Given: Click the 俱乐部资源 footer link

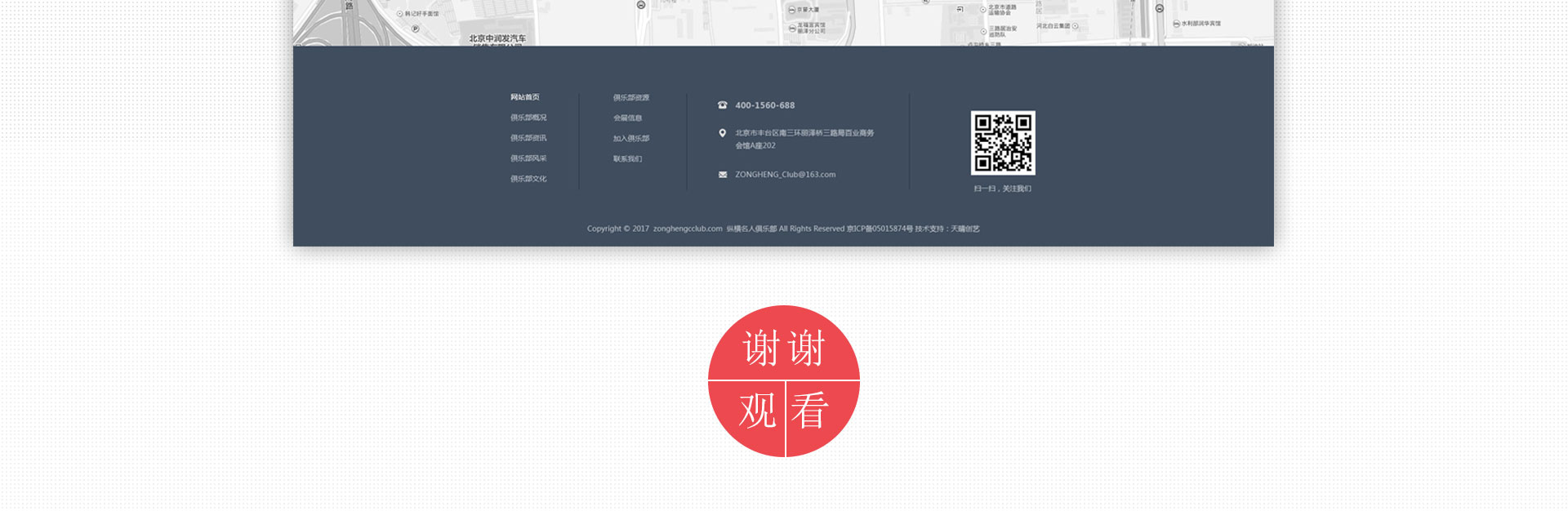Looking at the screenshot, I should [631, 98].
